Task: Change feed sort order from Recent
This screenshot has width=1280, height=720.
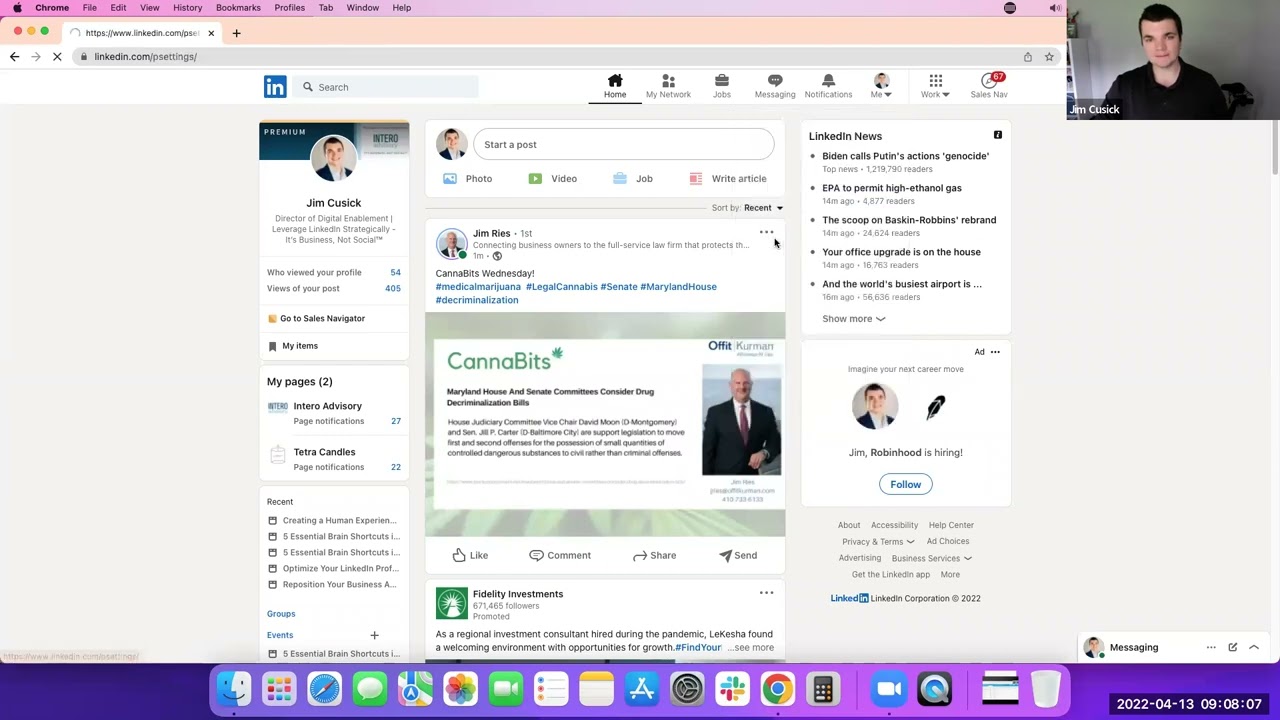Action: pos(763,208)
